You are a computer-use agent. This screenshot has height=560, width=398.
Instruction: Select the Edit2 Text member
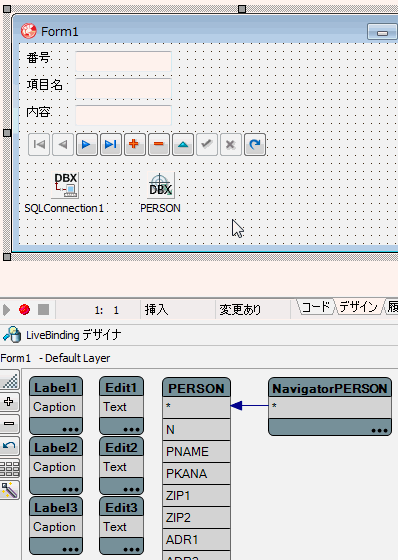coord(121,467)
